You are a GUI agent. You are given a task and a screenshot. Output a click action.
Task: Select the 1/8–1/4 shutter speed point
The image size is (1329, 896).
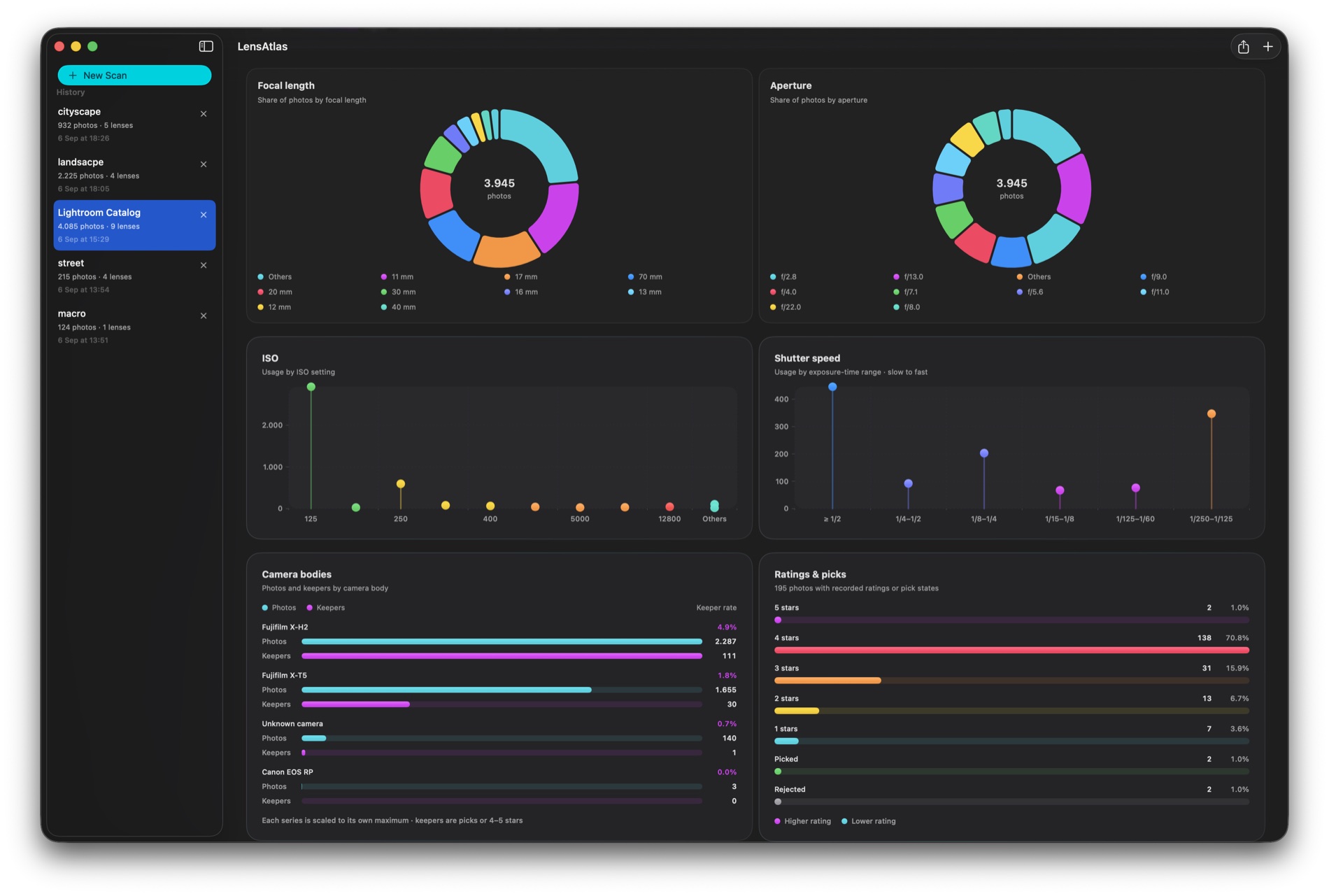pyautogui.click(x=984, y=453)
